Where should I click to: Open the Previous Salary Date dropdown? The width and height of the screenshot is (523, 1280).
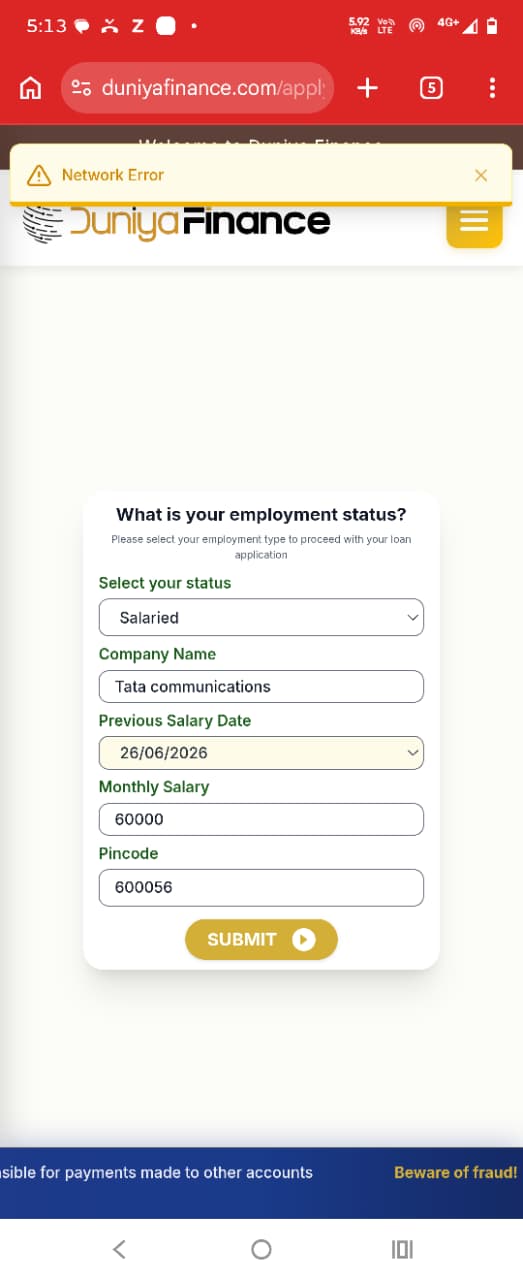pyautogui.click(x=261, y=753)
